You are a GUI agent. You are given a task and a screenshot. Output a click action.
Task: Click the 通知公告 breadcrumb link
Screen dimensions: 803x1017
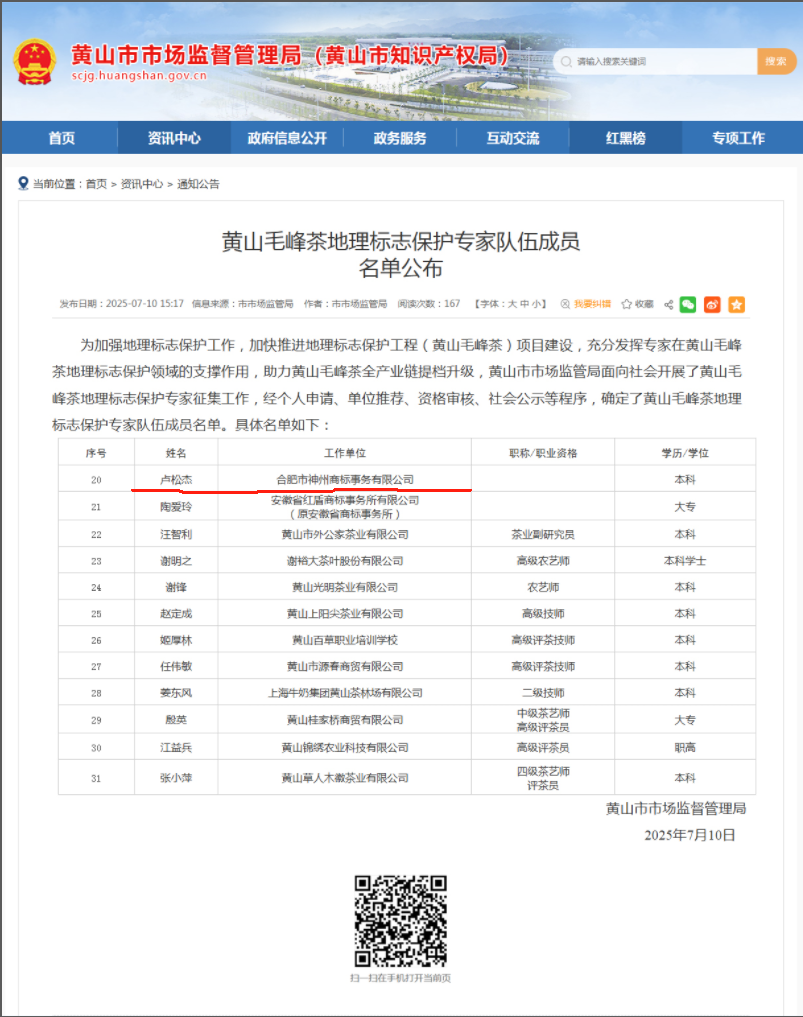click(198, 184)
